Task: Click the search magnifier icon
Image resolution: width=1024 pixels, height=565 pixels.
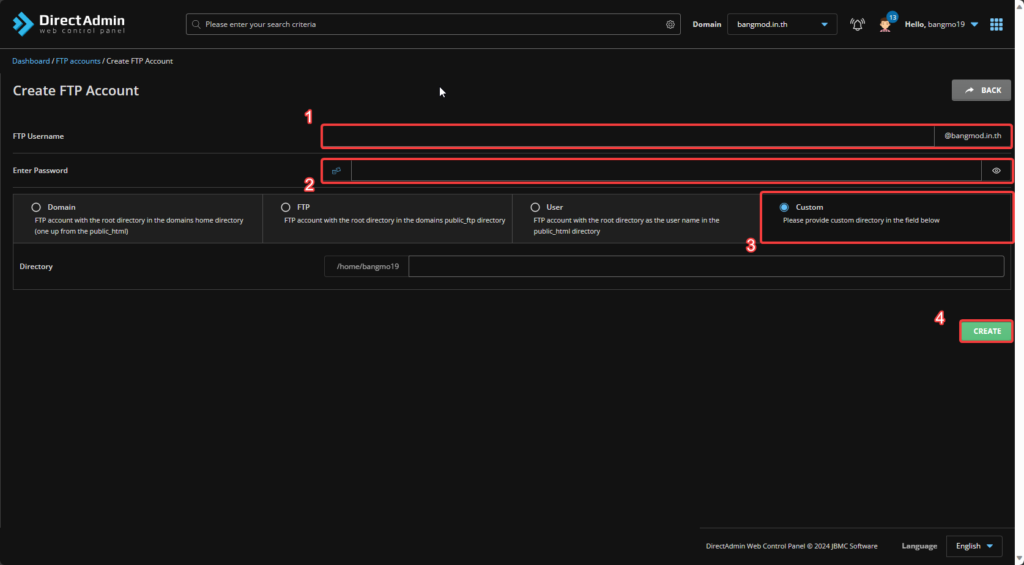Action: [196, 24]
